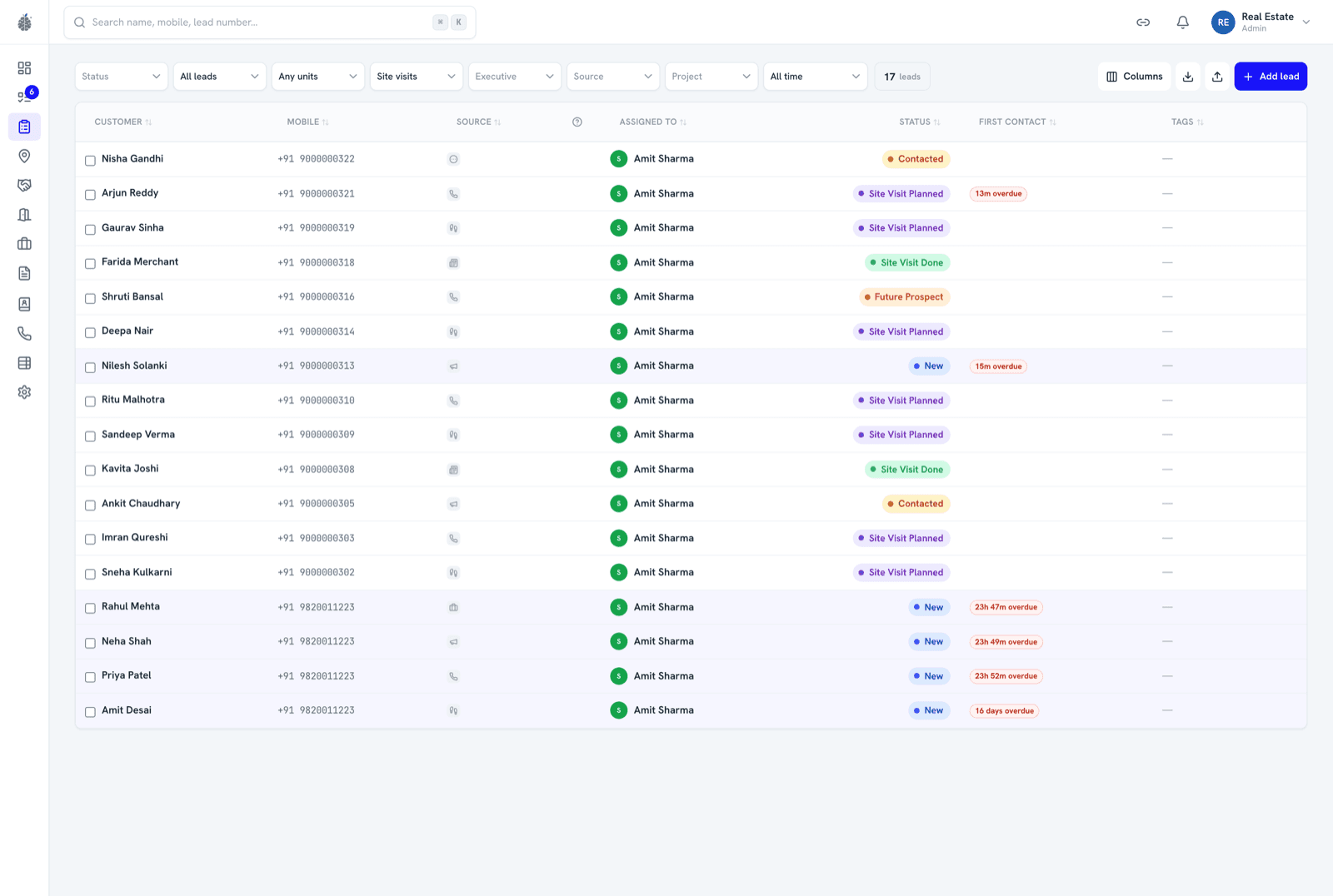Open the document icon in sidebar
Screen dimensions: 1333x896
point(24,273)
